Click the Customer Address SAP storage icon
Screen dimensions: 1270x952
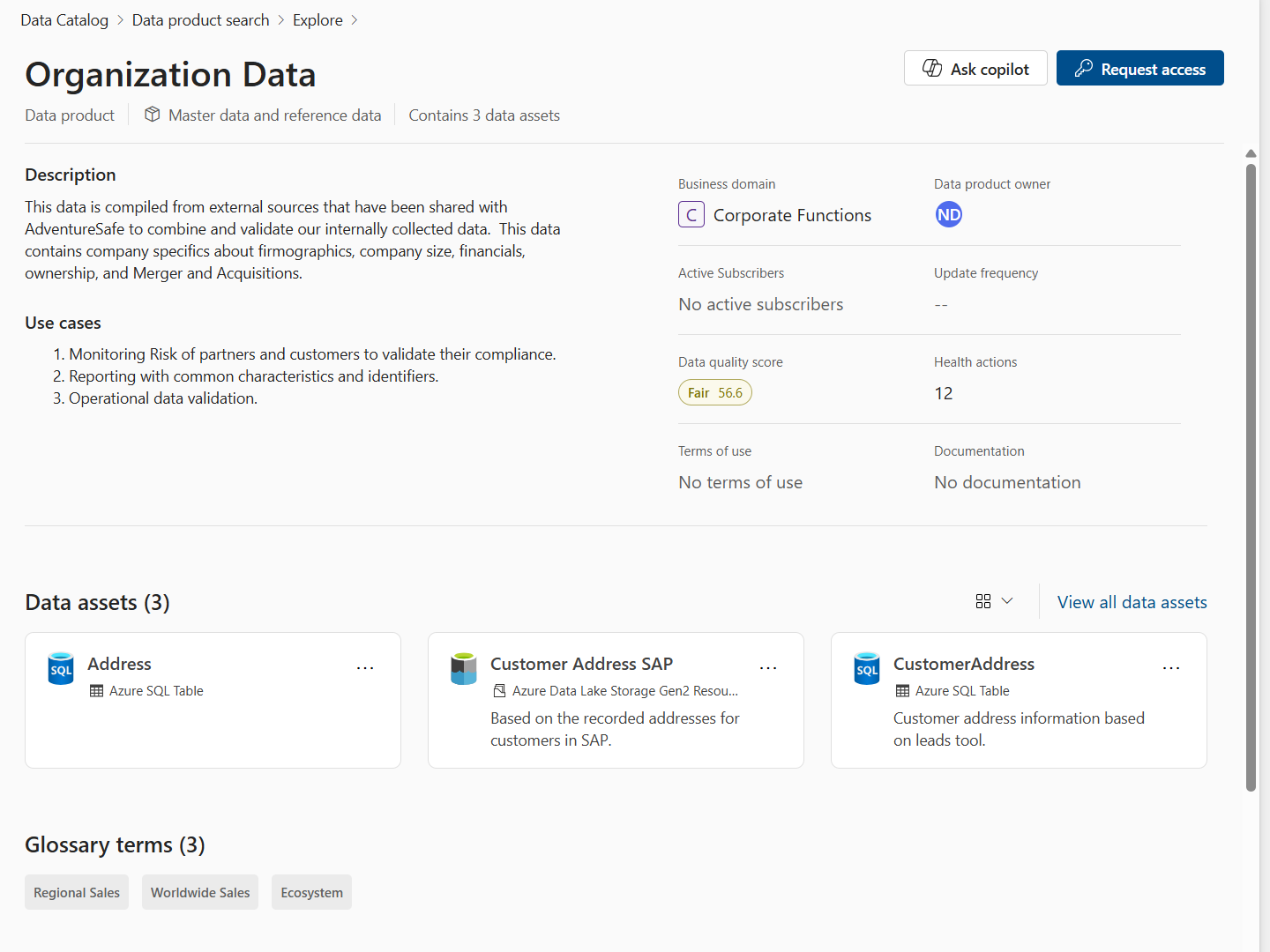click(x=464, y=669)
